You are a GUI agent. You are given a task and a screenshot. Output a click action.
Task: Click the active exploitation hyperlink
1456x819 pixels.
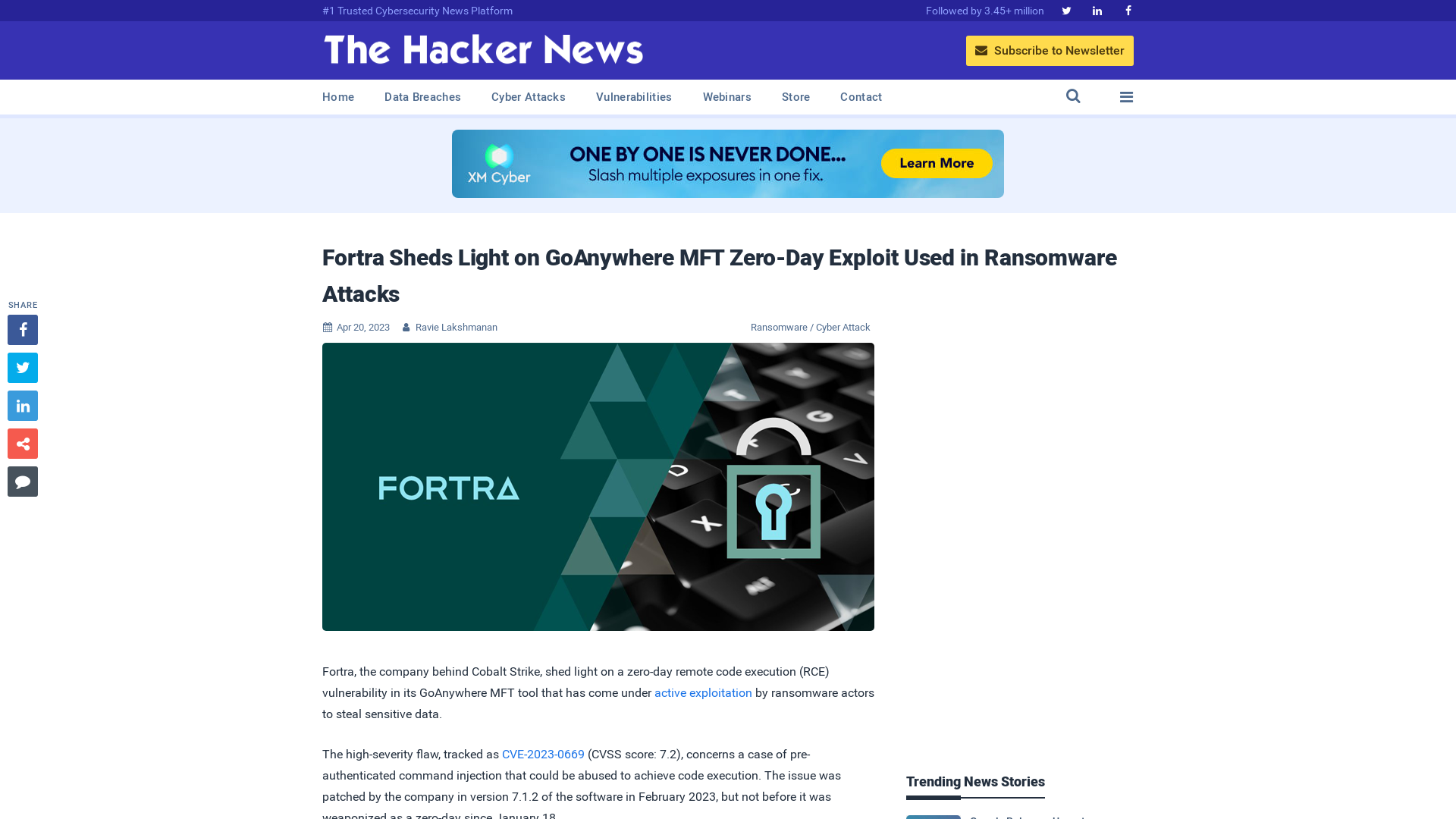(703, 692)
